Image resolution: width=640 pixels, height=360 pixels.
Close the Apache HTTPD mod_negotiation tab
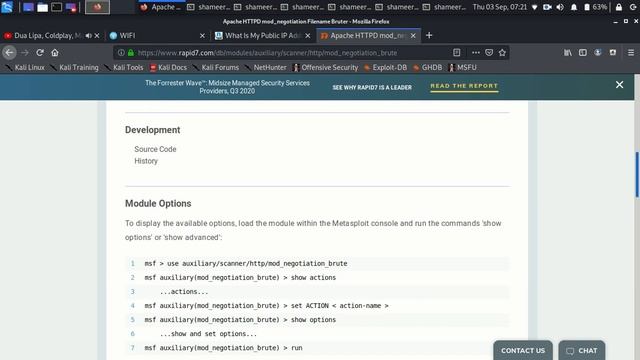pyautogui.click(x=413, y=36)
